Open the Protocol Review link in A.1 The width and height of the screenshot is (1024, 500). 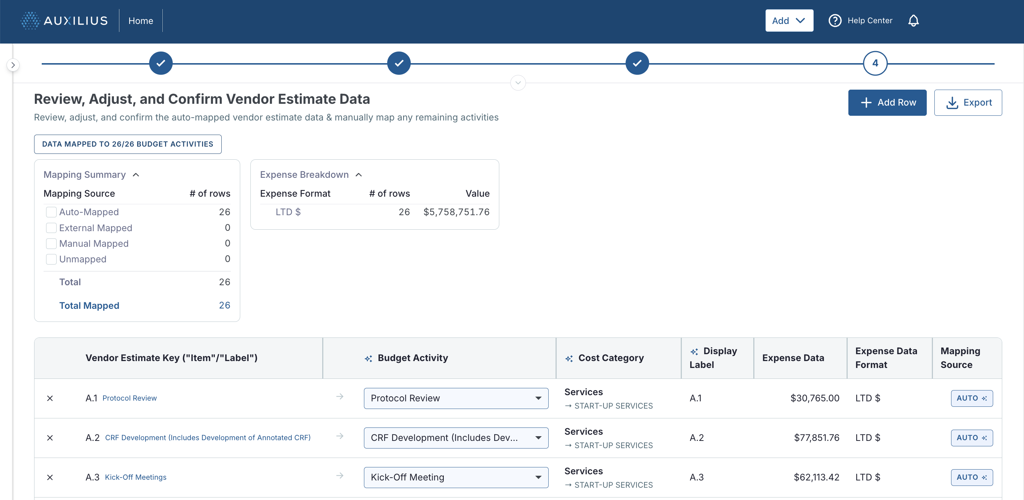(129, 398)
